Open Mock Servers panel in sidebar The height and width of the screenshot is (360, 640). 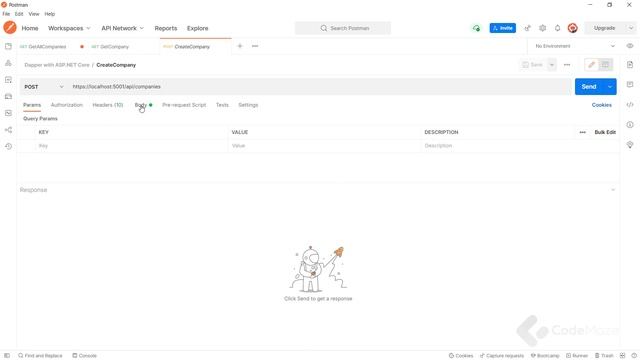point(8,96)
